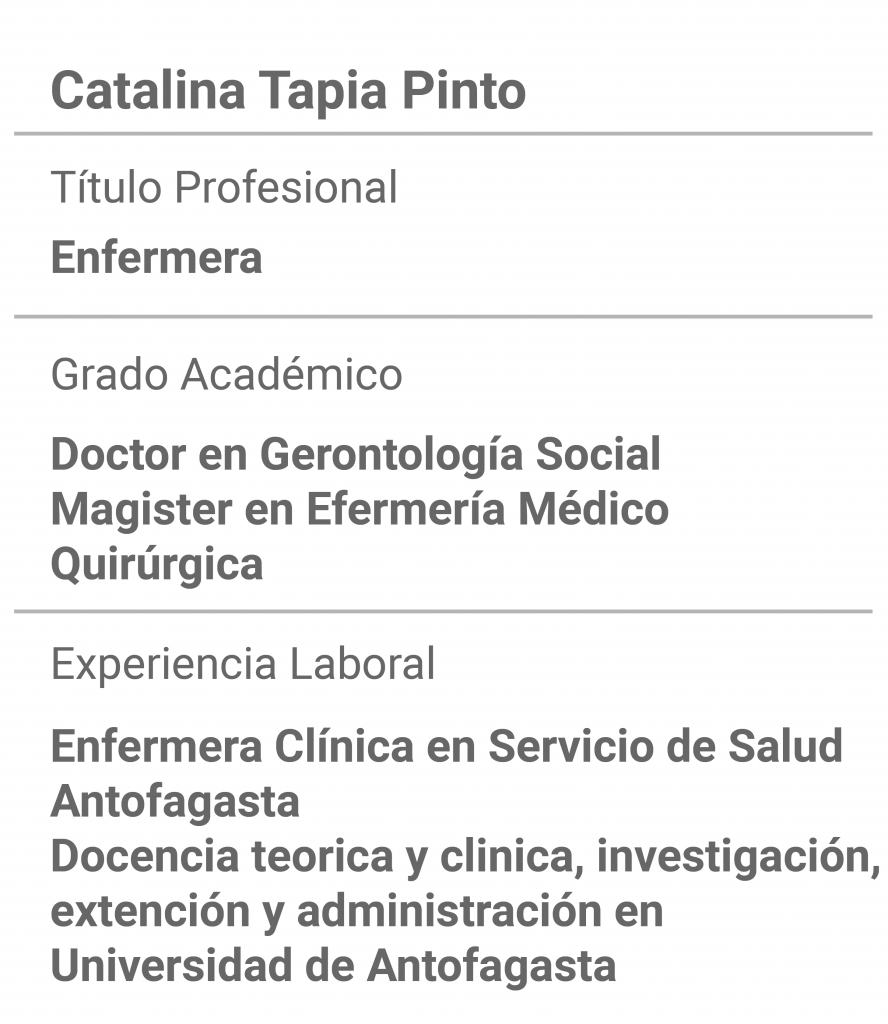Click the word Profesional in label
The height and width of the screenshot is (1024, 888).
286,187
